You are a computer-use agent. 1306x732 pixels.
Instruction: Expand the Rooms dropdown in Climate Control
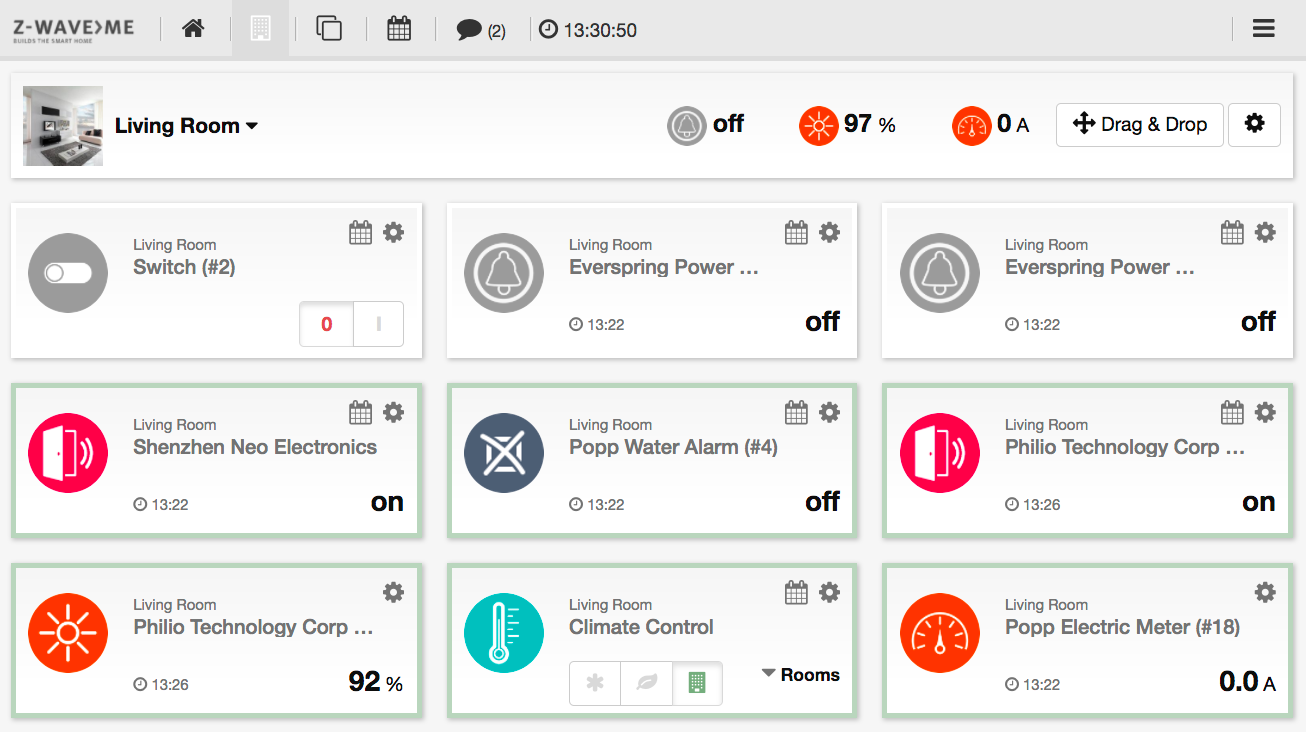point(800,675)
